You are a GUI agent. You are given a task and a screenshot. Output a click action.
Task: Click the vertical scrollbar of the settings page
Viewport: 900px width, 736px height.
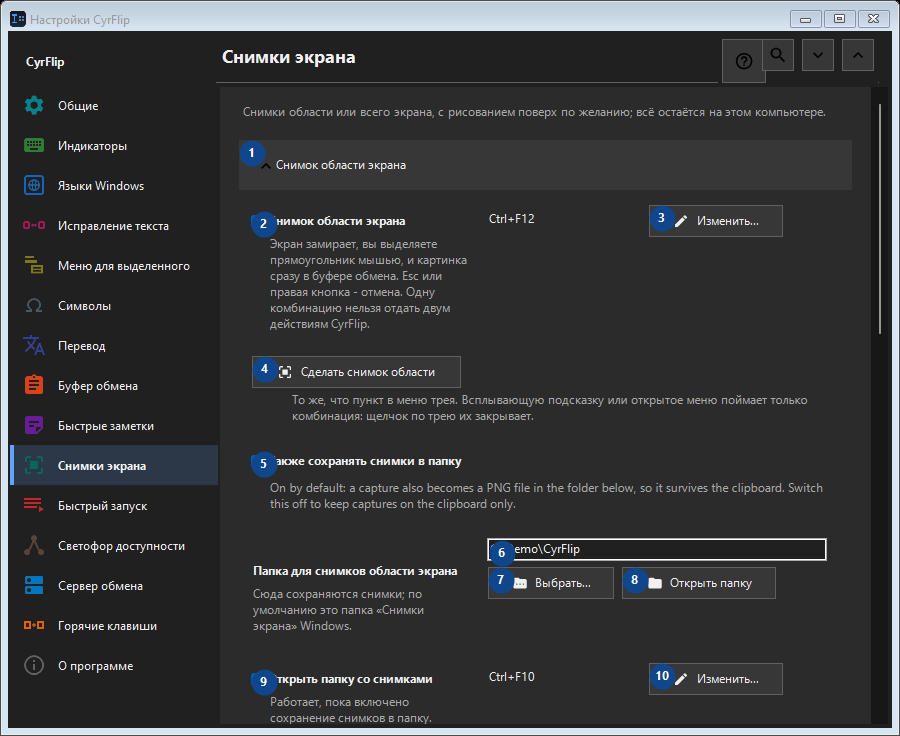(879, 218)
